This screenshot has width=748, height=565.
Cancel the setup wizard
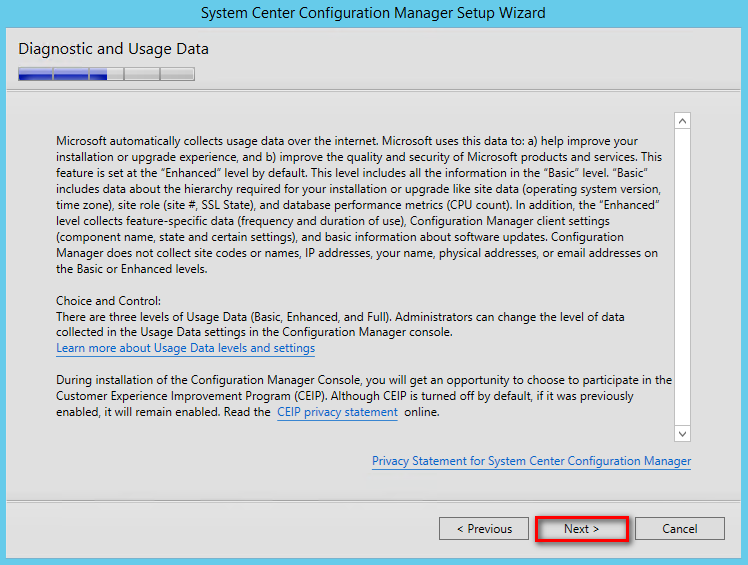[680, 529]
